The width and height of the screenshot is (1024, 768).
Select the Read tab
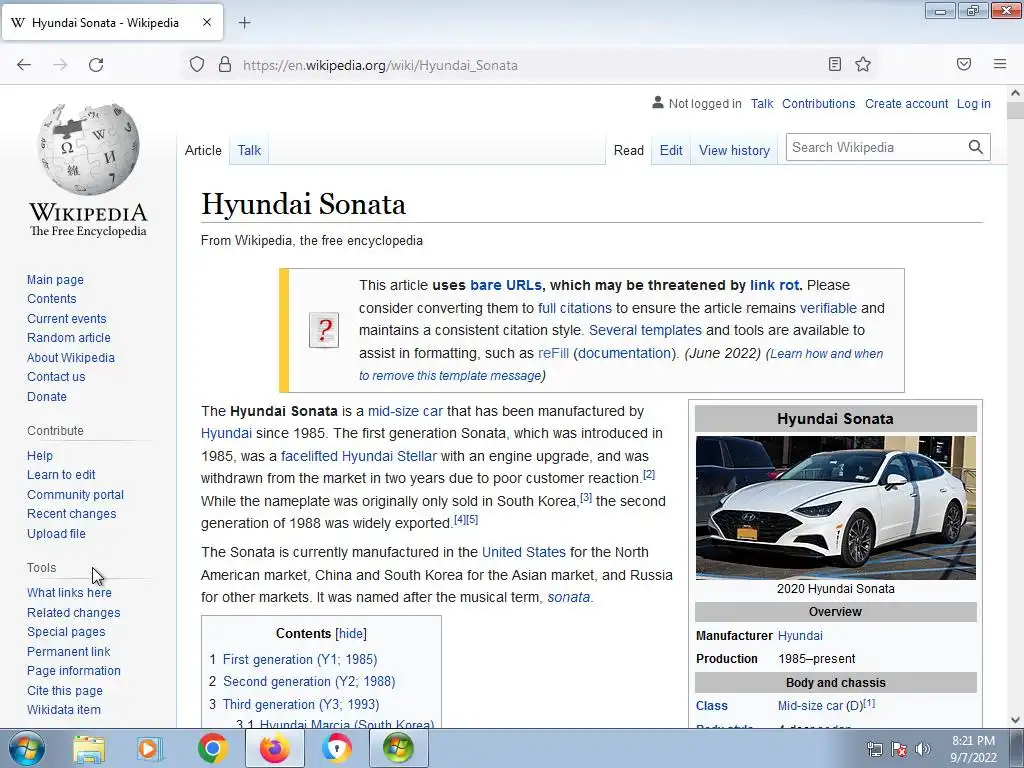pos(629,150)
